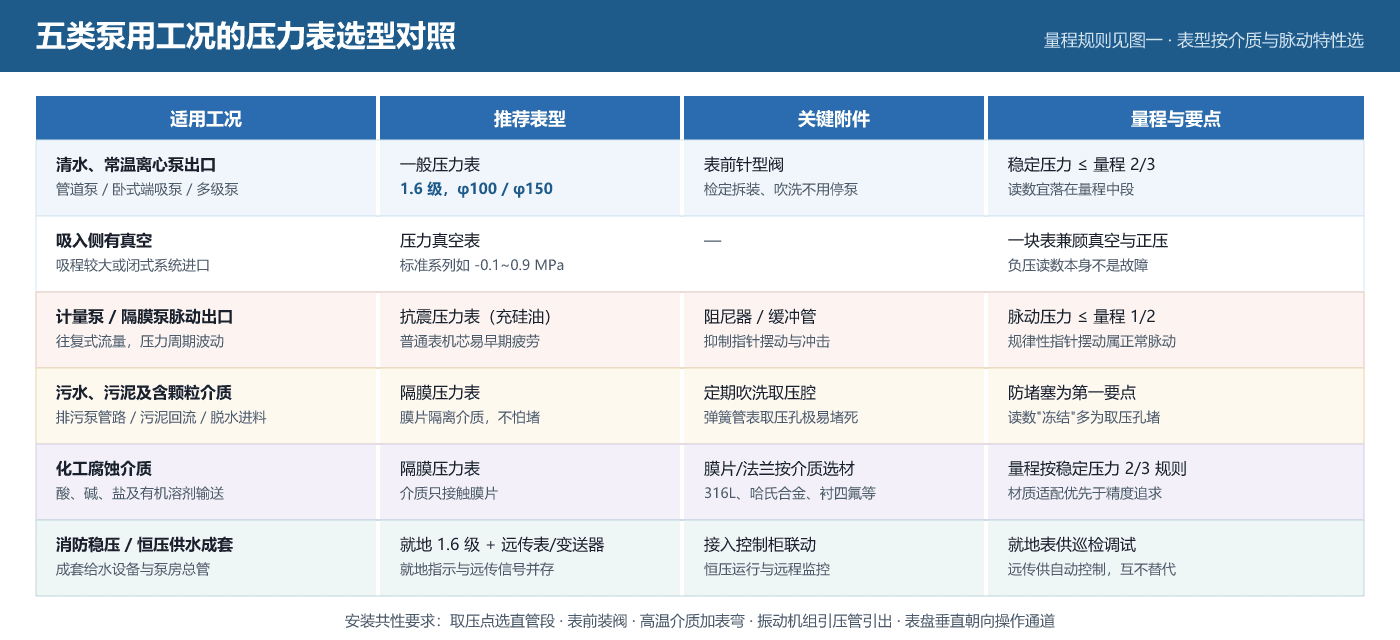Click the cell 定期吹洗取压腔

[760, 393]
